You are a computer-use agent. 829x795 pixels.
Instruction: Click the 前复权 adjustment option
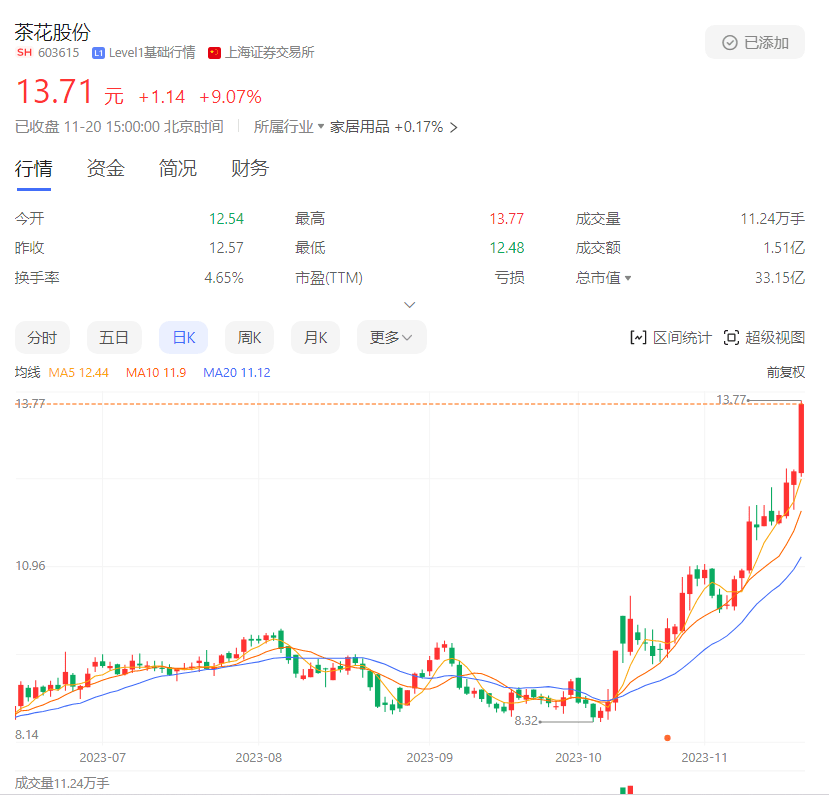pos(785,372)
